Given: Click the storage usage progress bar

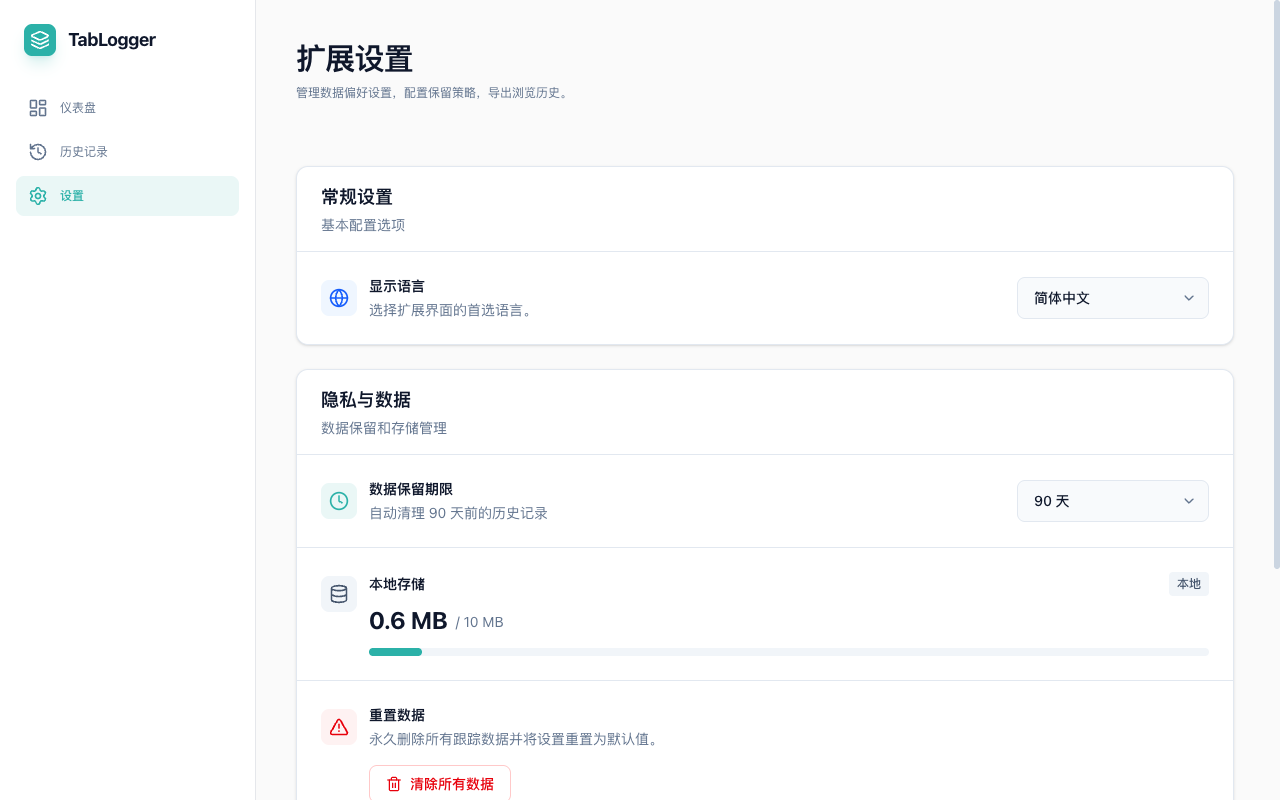Looking at the screenshot, I should pos(789,651).
